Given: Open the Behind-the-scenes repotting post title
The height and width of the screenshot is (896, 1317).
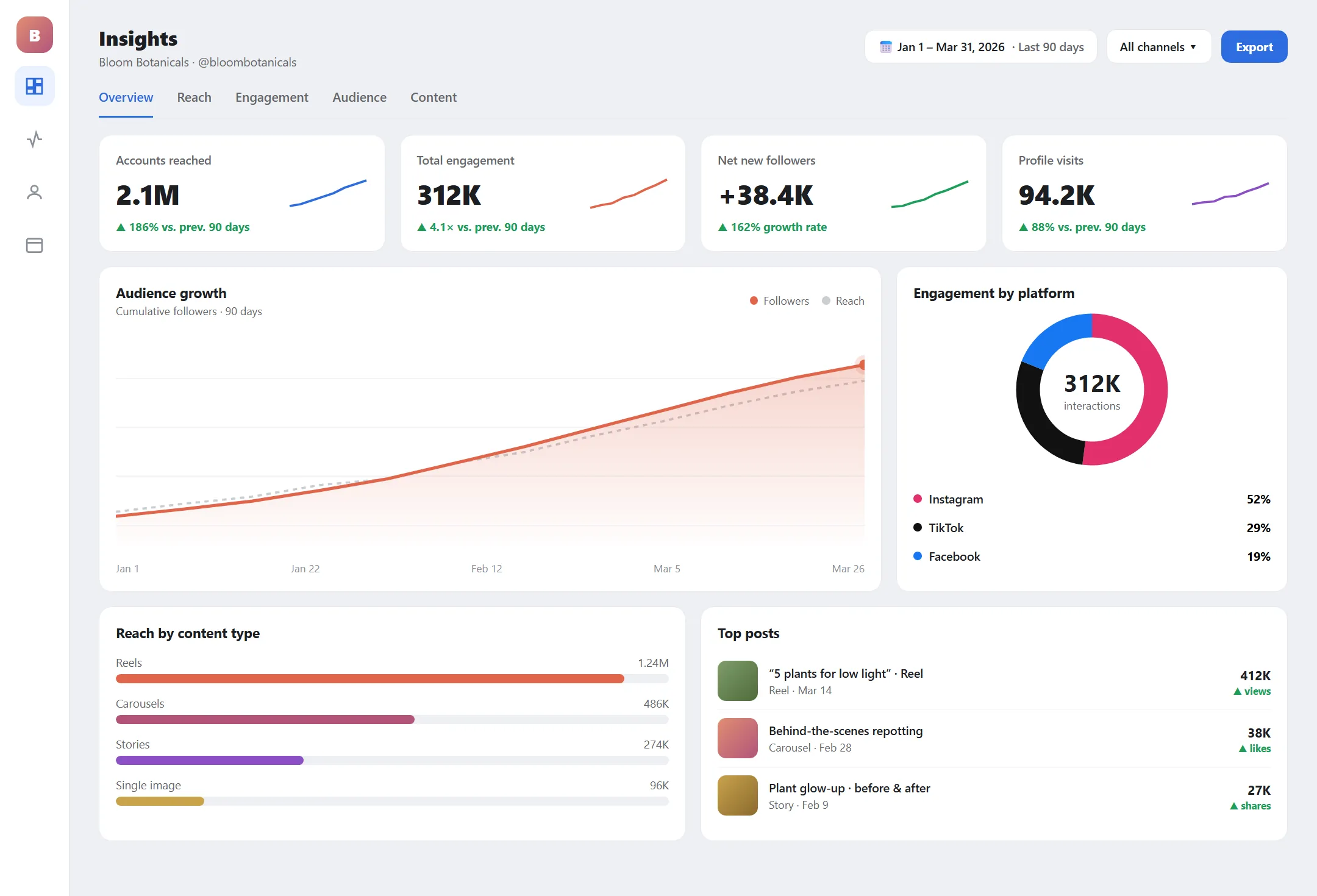Looking at the screenshot, I should [x=846, y=731].
